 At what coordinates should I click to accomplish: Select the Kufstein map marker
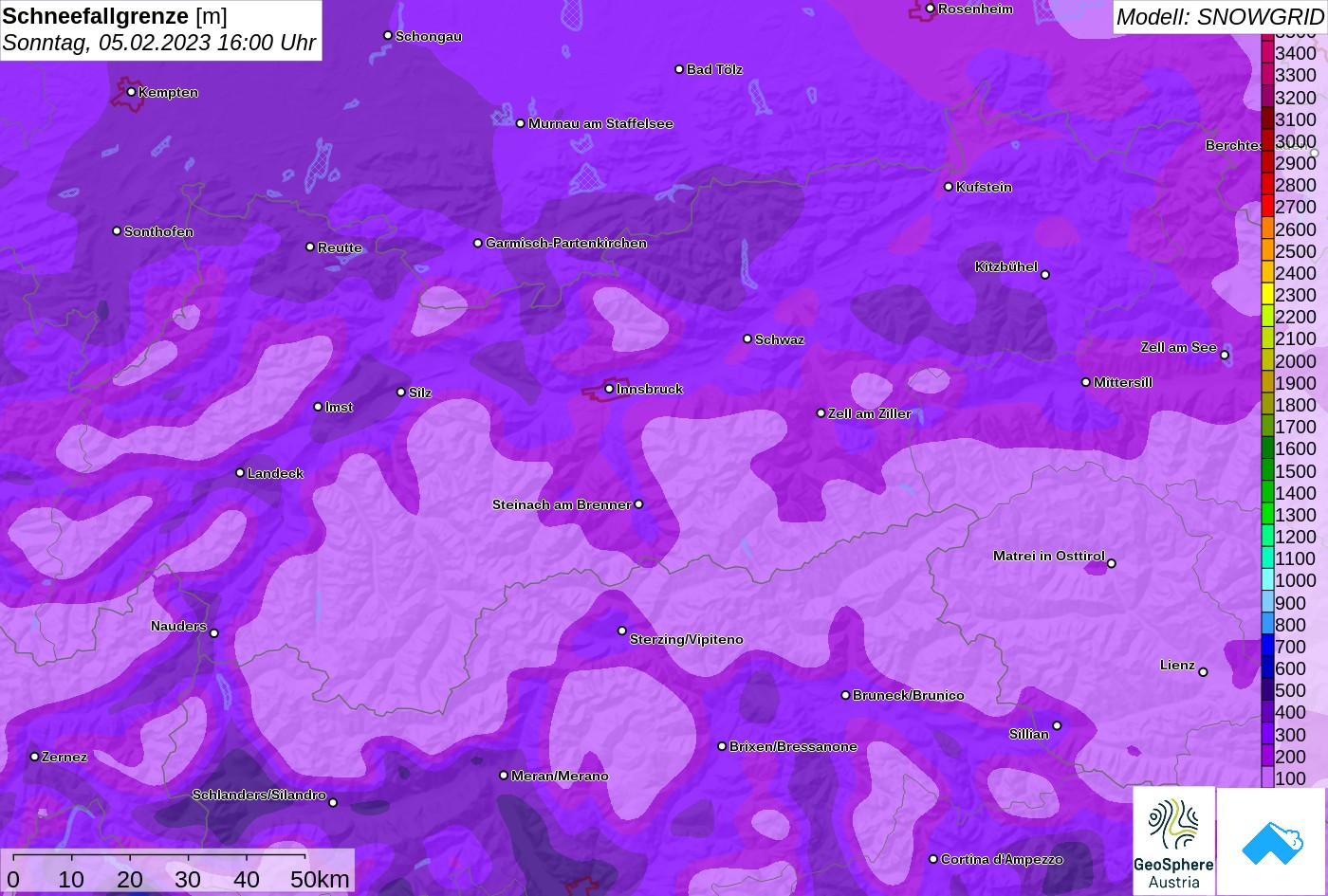pos(948,187)
